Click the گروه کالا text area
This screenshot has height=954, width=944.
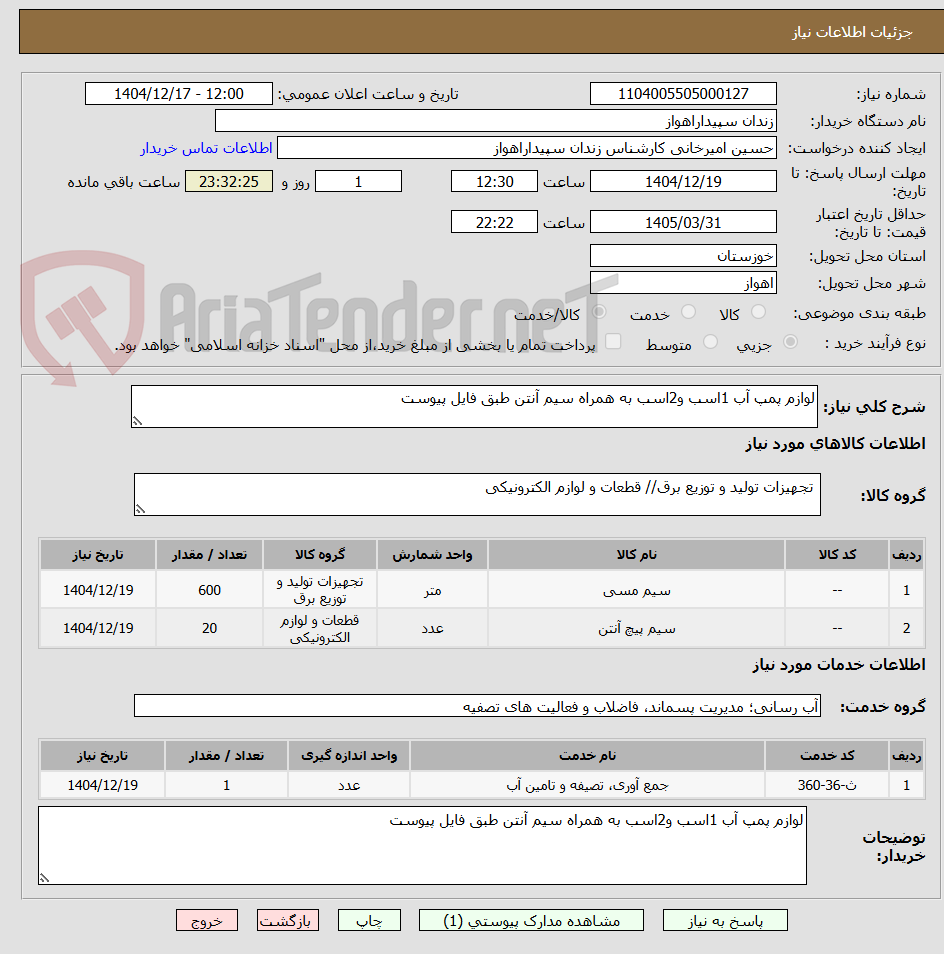(x=477, y=495)
